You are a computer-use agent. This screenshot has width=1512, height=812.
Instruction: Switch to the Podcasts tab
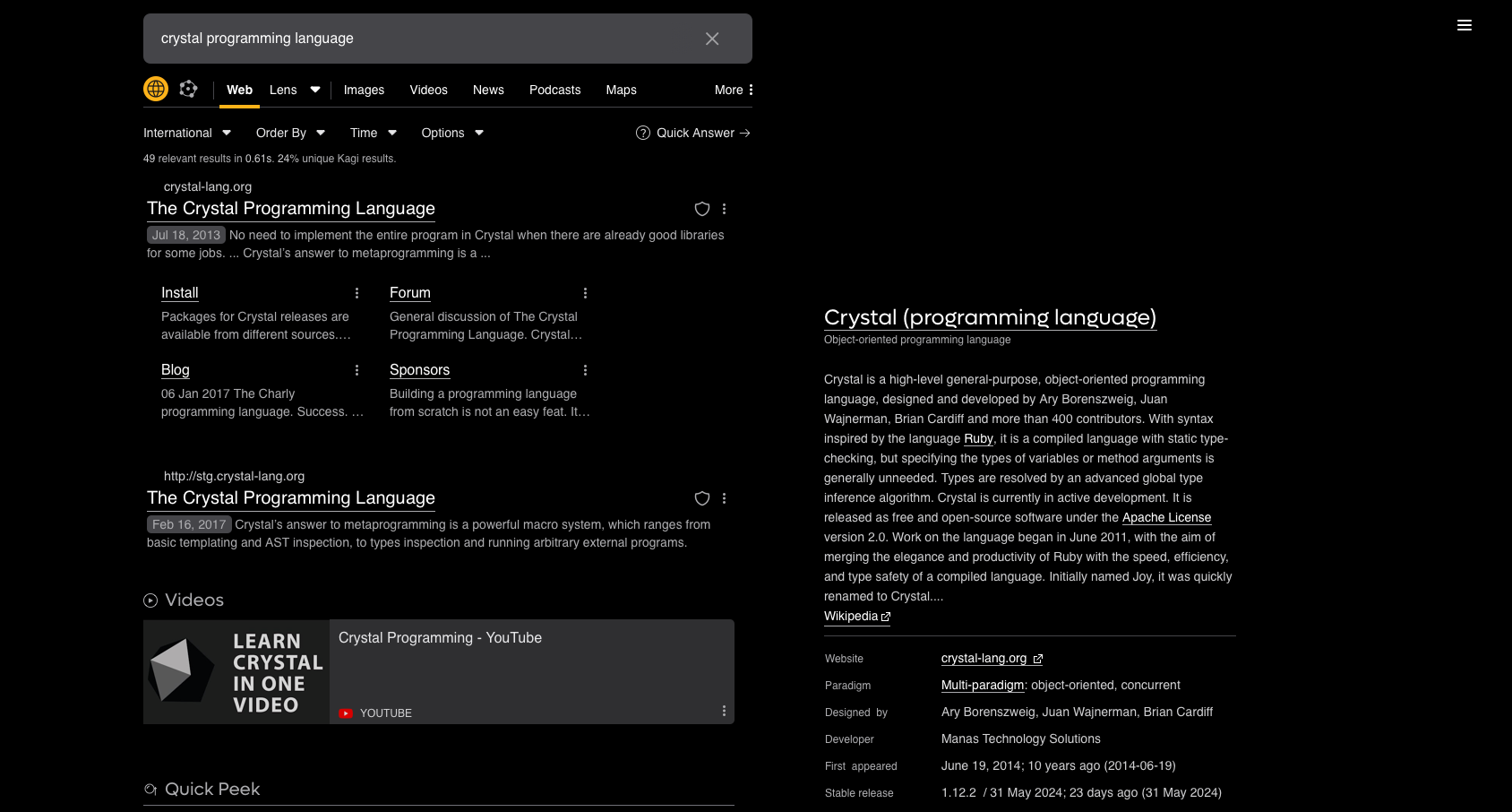[x=554, y=90]
